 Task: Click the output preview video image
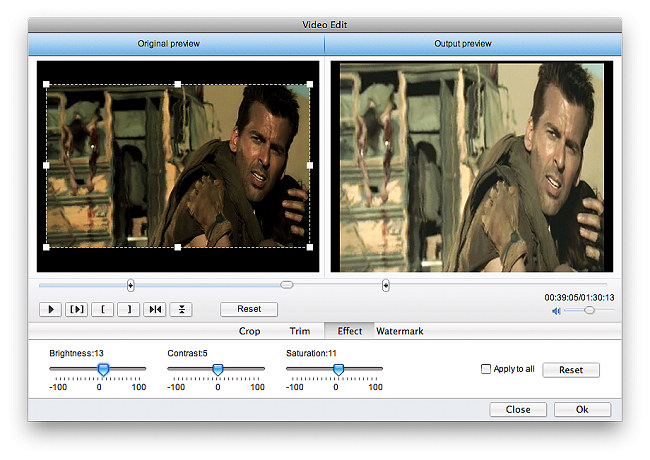pos(472,167)
